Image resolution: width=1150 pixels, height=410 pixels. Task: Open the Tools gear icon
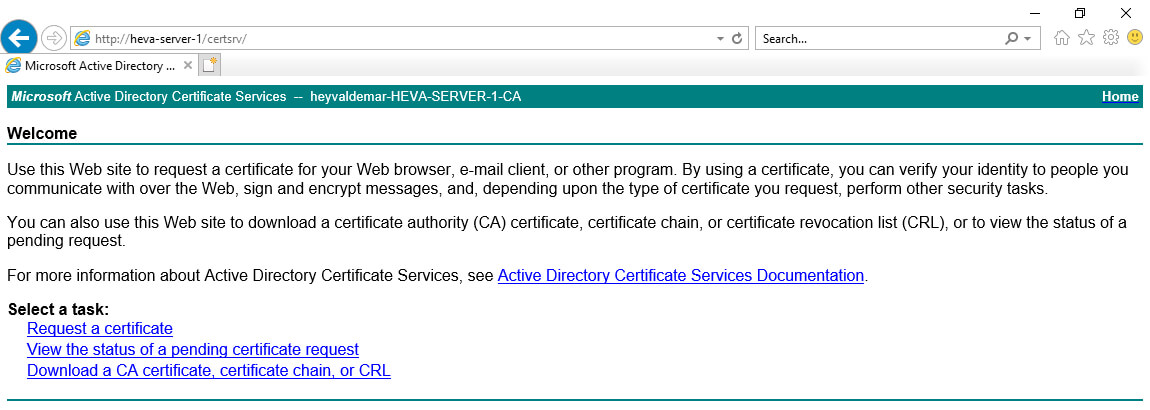click(1111, 37)
